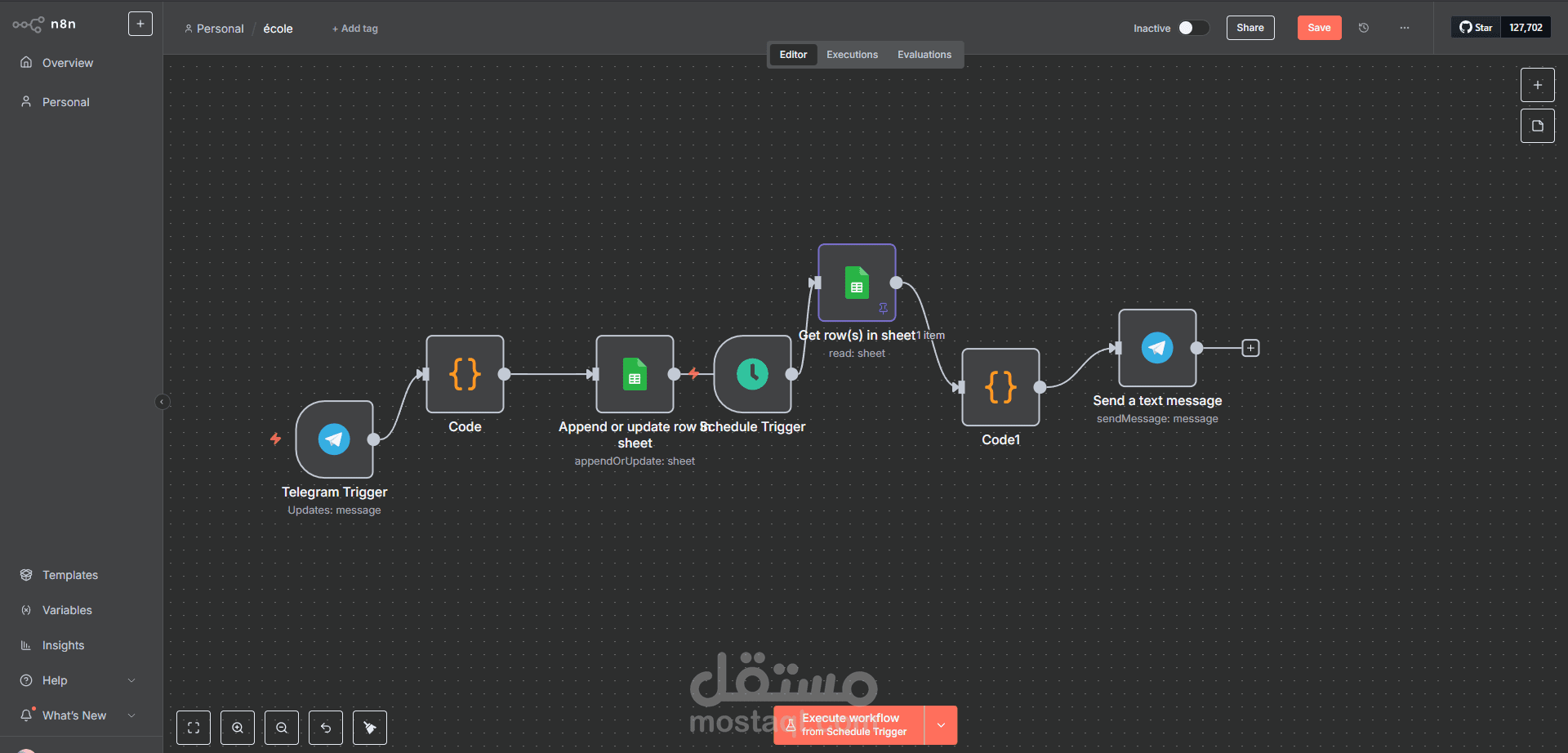Click the 'Code1' node label
Image resolution: width=1568 pixels, height=753 pixels.
tap(1000, 440)
